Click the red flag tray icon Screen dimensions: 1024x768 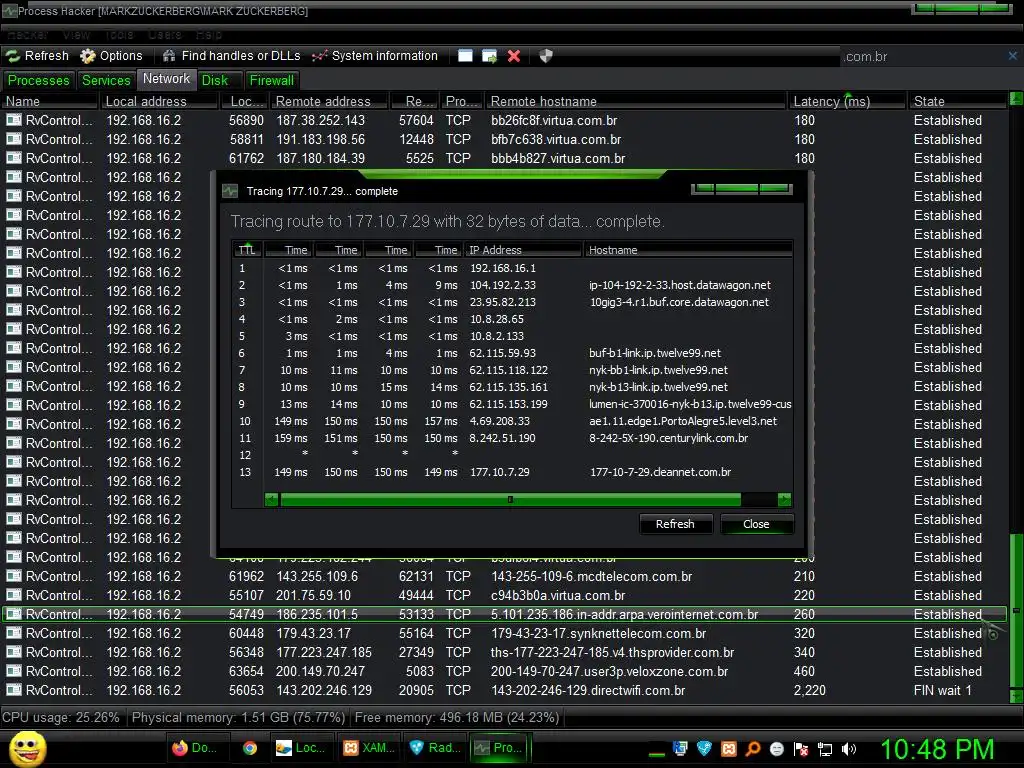pyautogui.click(x=801, y=749)
